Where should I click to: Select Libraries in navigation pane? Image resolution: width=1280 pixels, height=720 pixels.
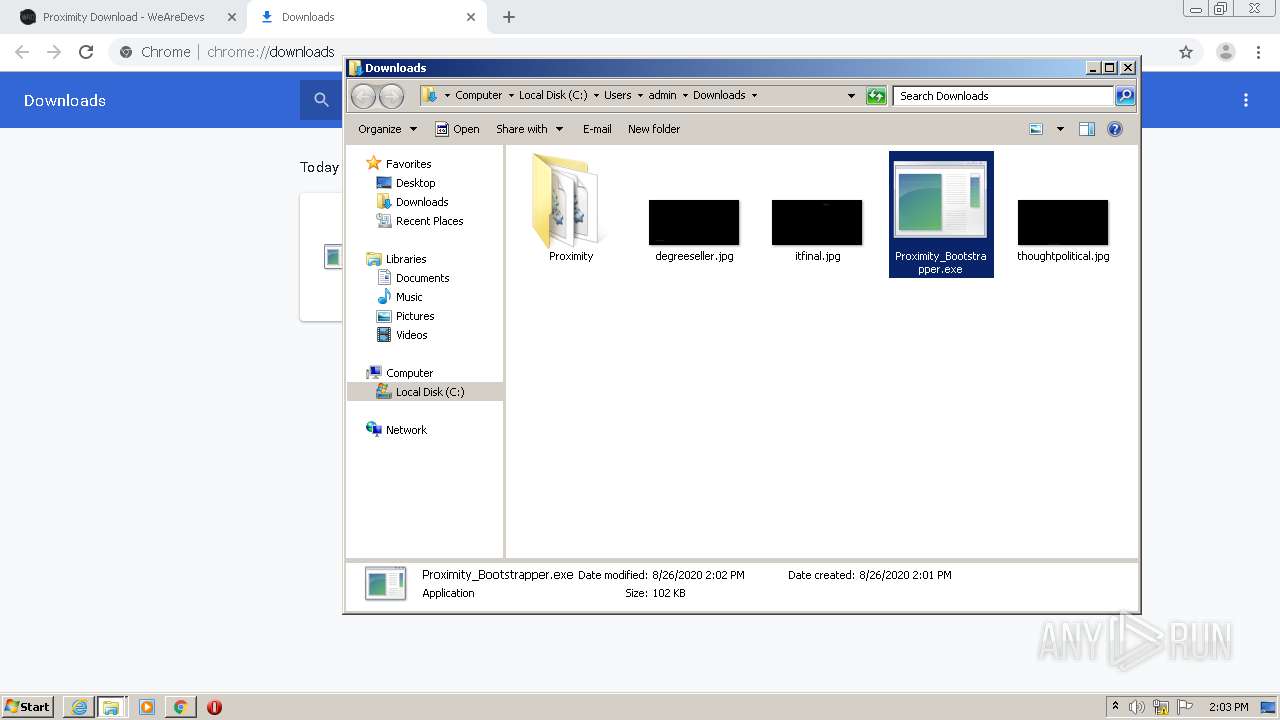point(397,259)
